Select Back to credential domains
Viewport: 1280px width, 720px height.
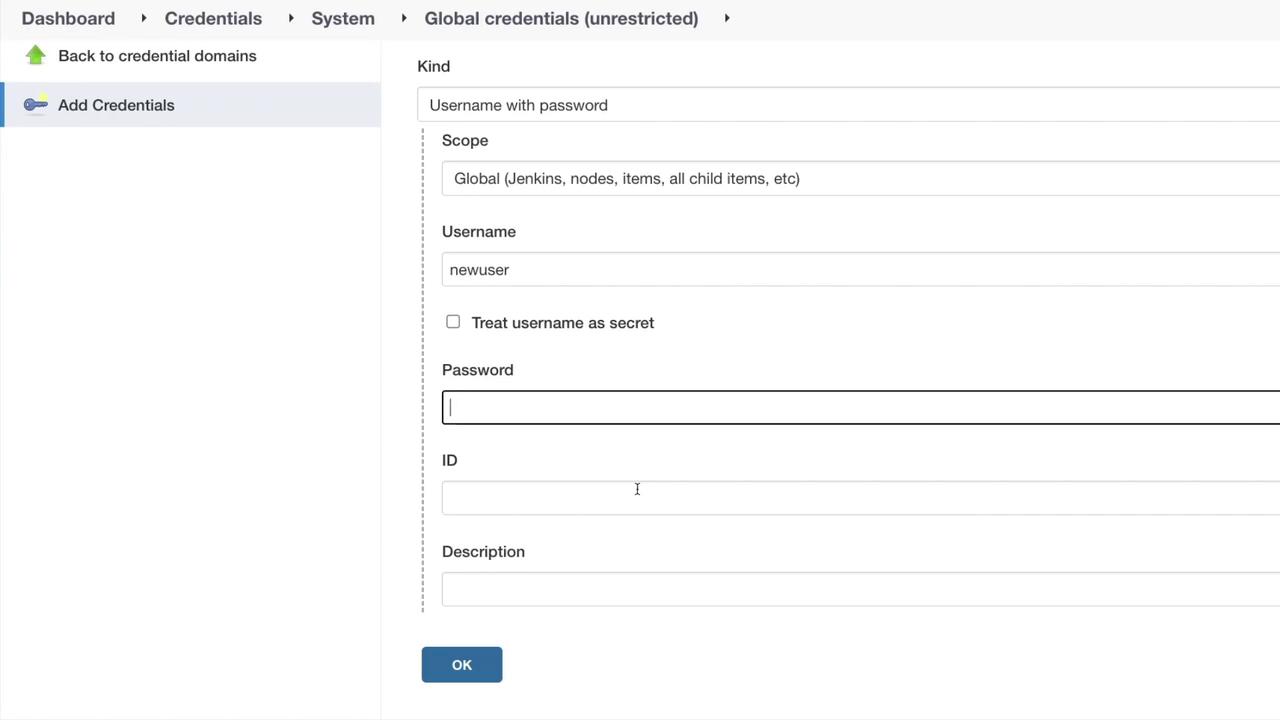click(157, 56)
